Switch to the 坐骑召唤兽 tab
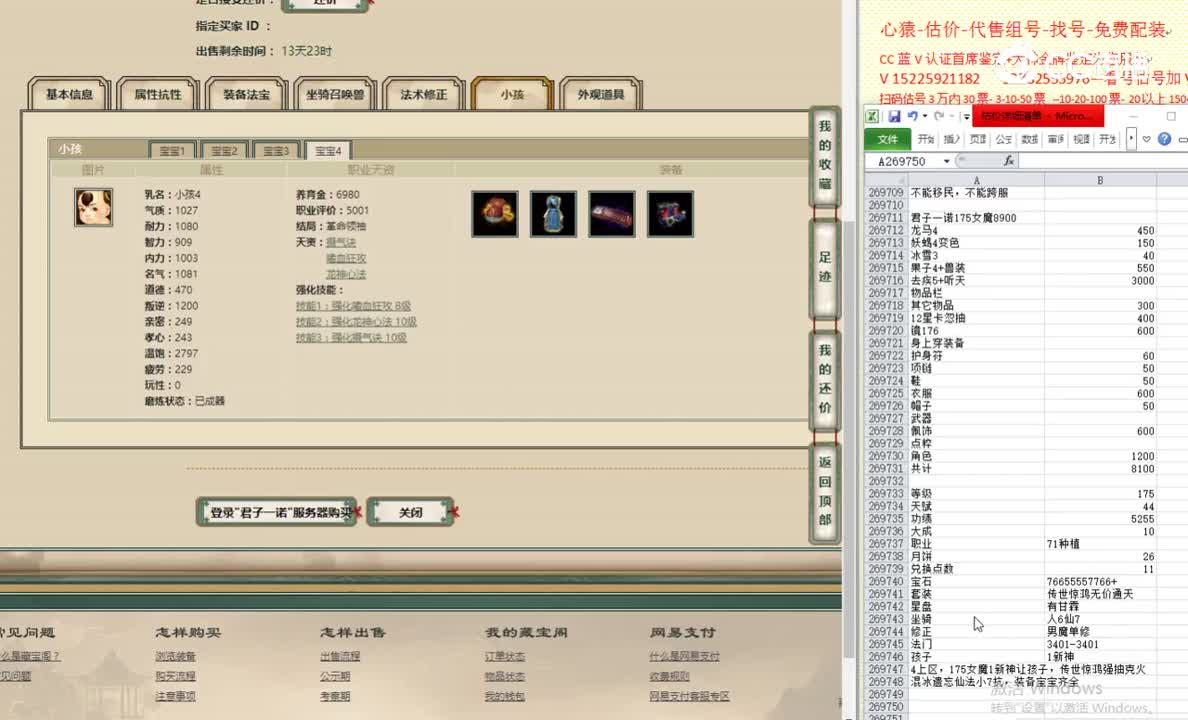Screen dimensions: 1188x720 (x=335, y=94)
